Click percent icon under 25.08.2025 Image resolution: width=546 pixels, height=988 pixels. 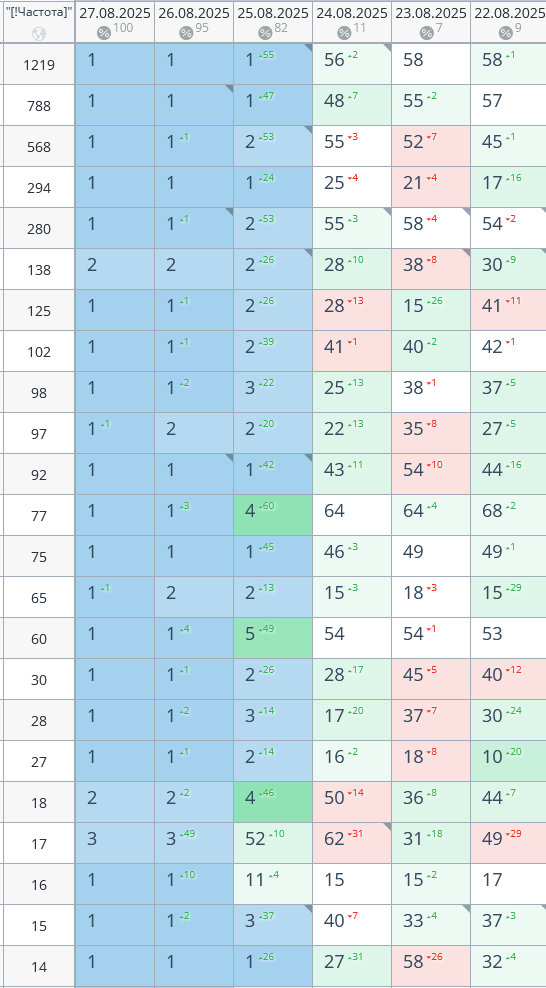click(265, 33)
